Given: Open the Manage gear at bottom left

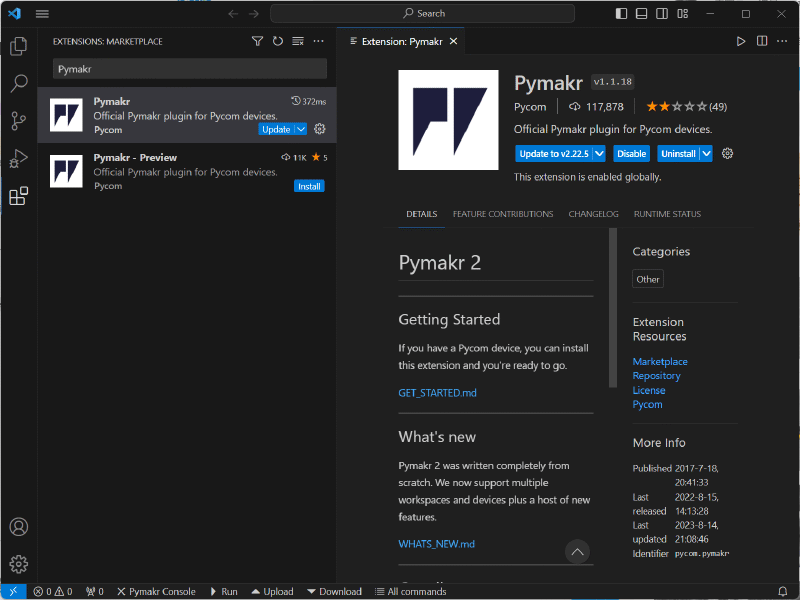Looking at the screenshot, I should (x=18, y=564).
